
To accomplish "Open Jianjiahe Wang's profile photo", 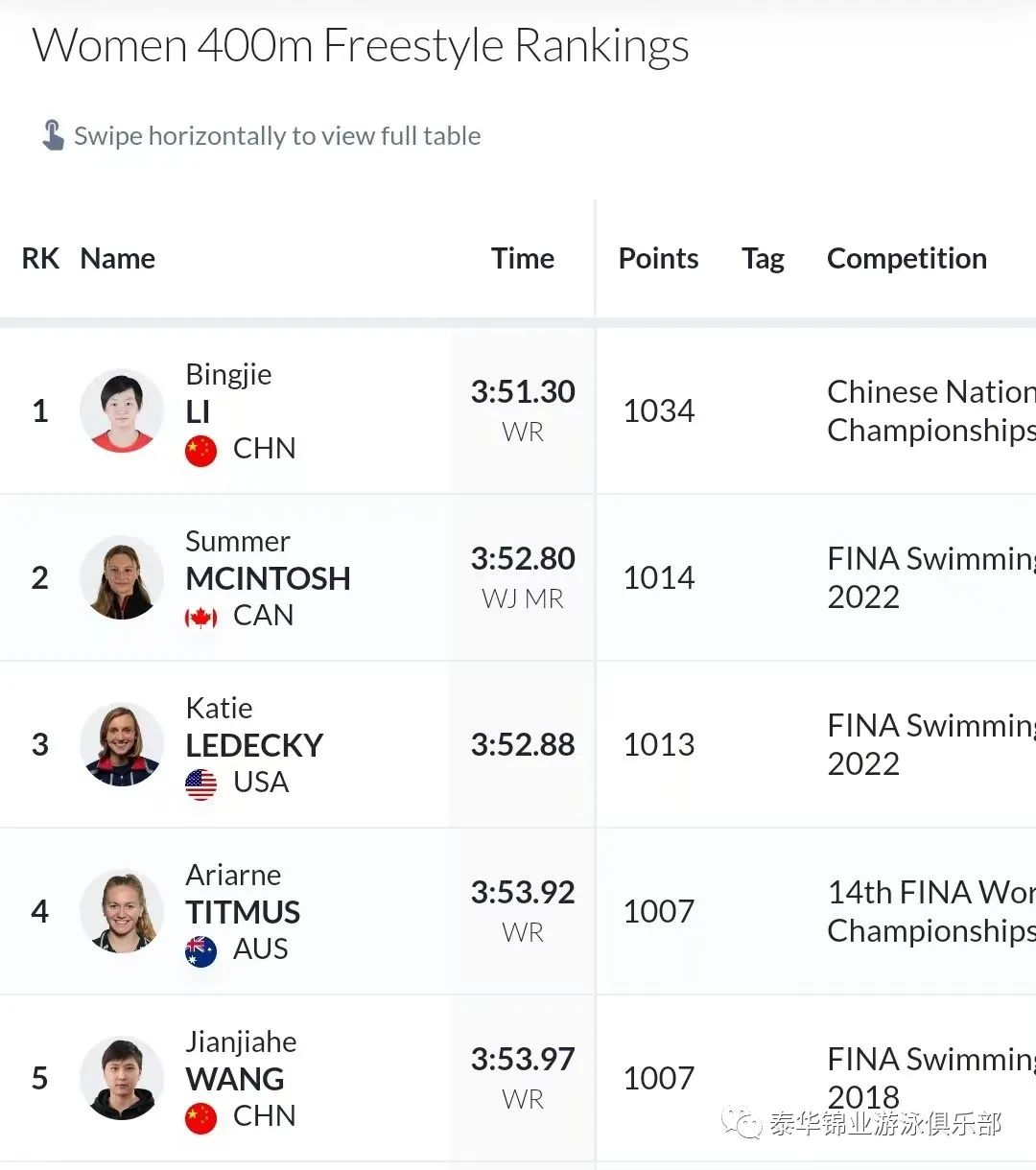I will (122, 1078).
